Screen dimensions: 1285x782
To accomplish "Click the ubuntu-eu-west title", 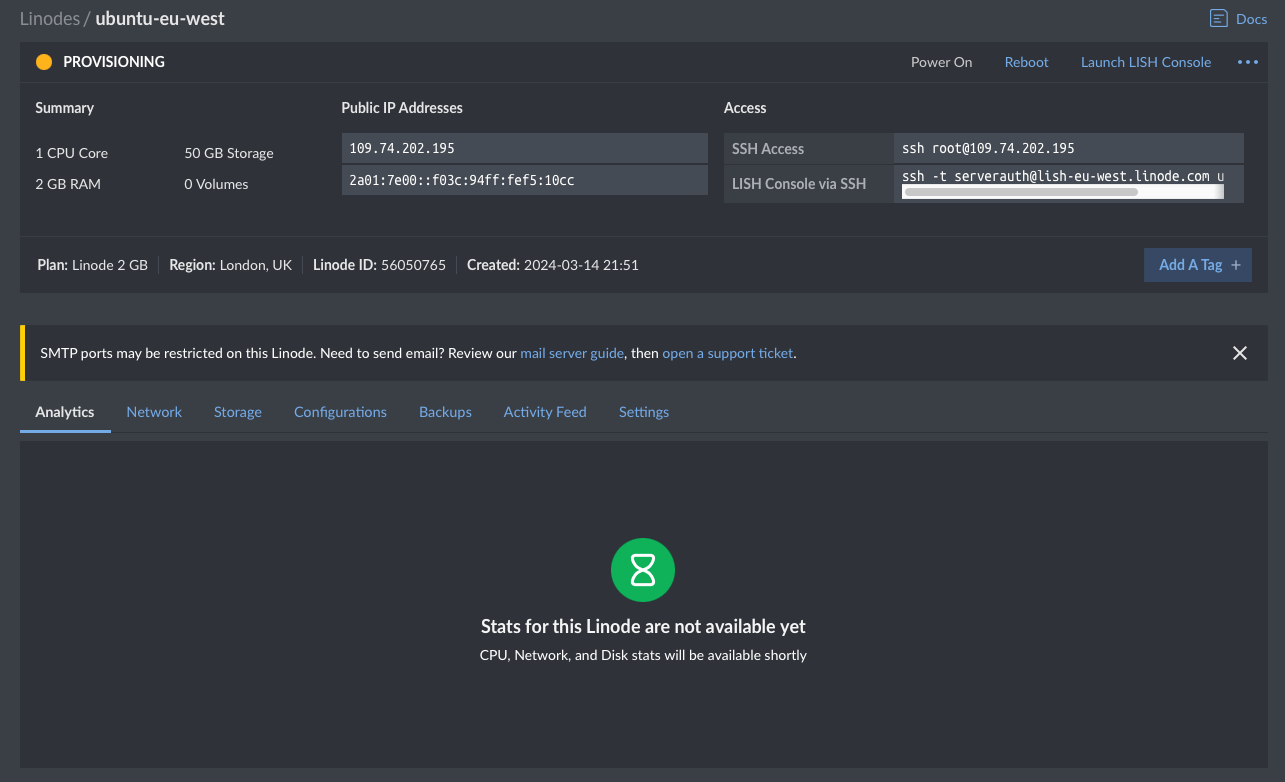I will point(160,19).
